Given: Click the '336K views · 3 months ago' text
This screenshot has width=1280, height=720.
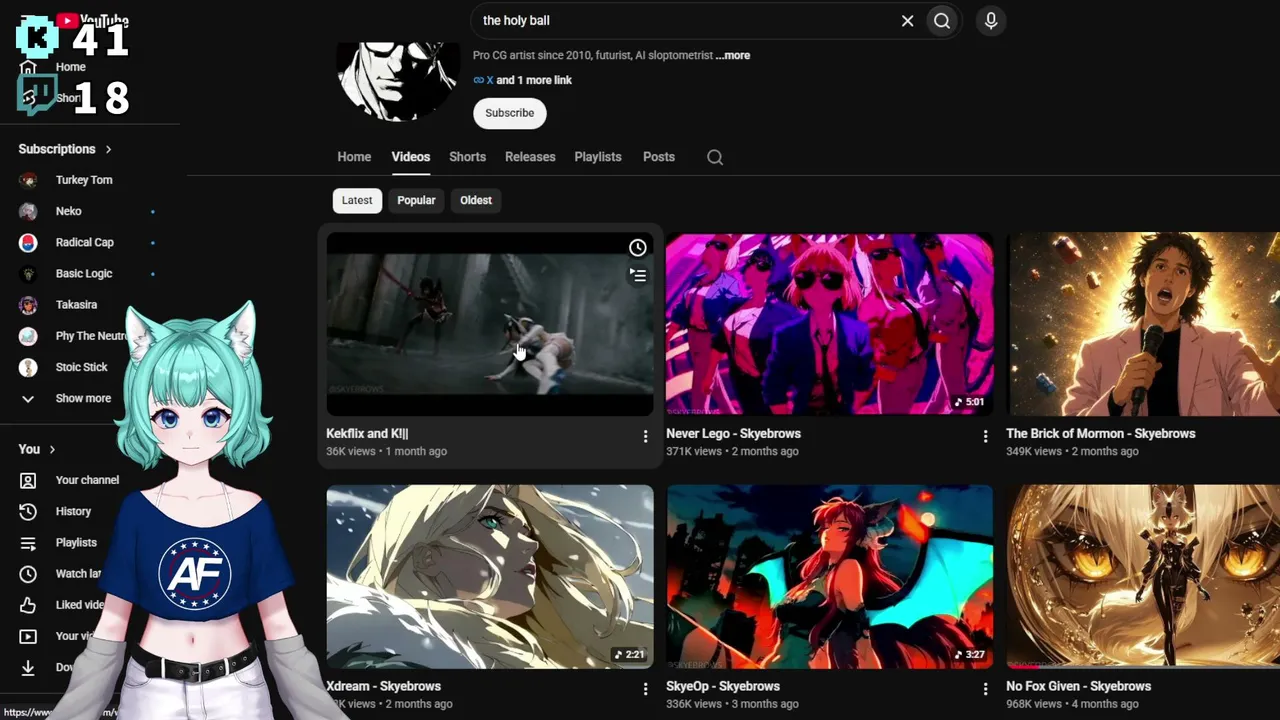Looking at the screenshot, I should click(x=732, y=704).
